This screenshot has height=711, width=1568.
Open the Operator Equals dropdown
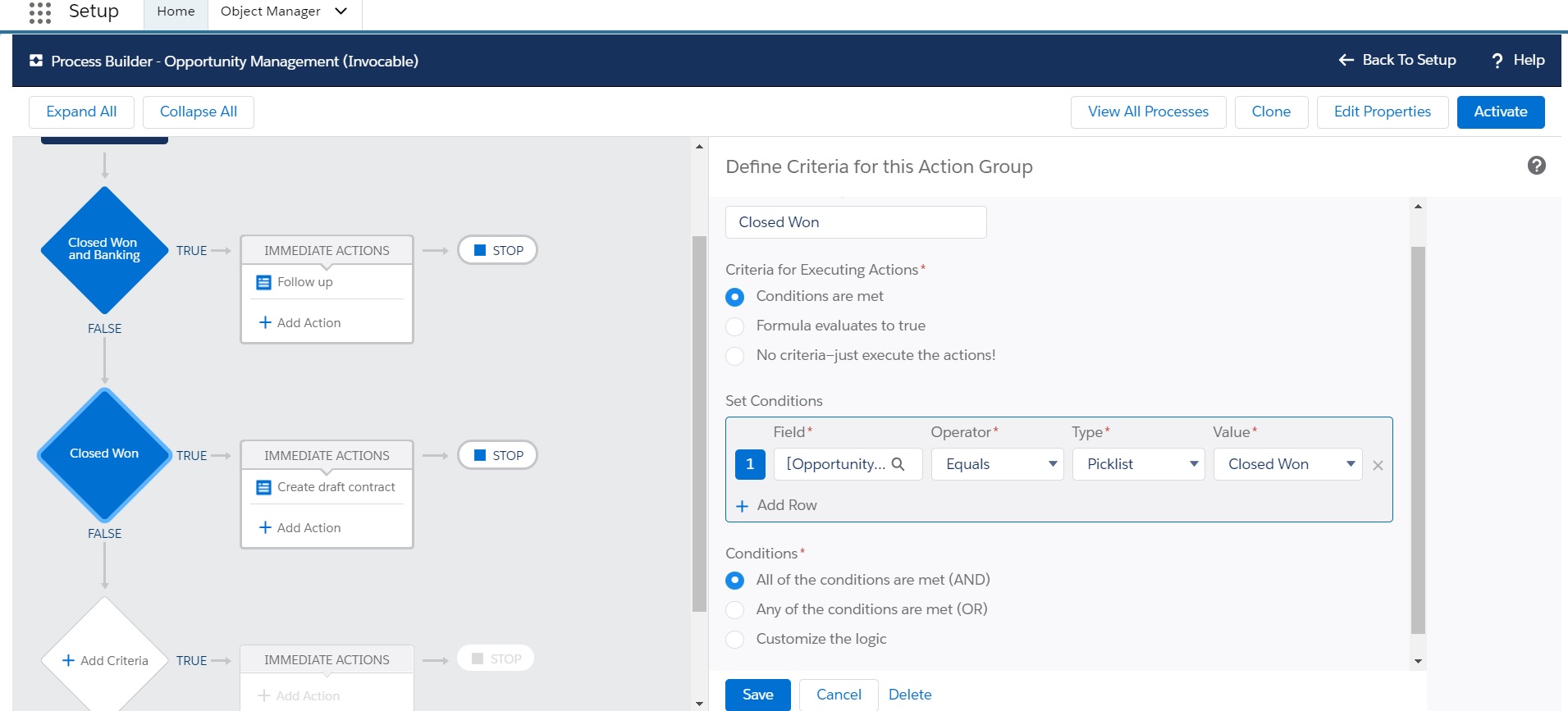click(x=997, y=464)
